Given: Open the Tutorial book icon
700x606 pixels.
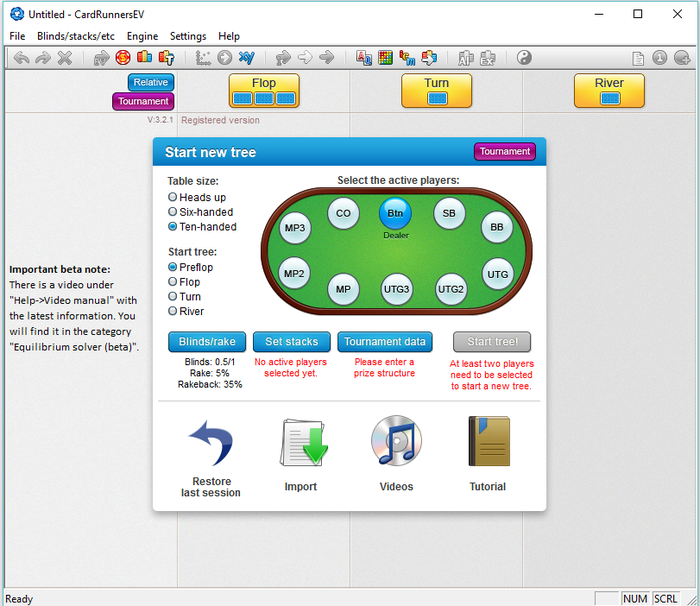Looking at the screenshot, I should click(489, 441).
